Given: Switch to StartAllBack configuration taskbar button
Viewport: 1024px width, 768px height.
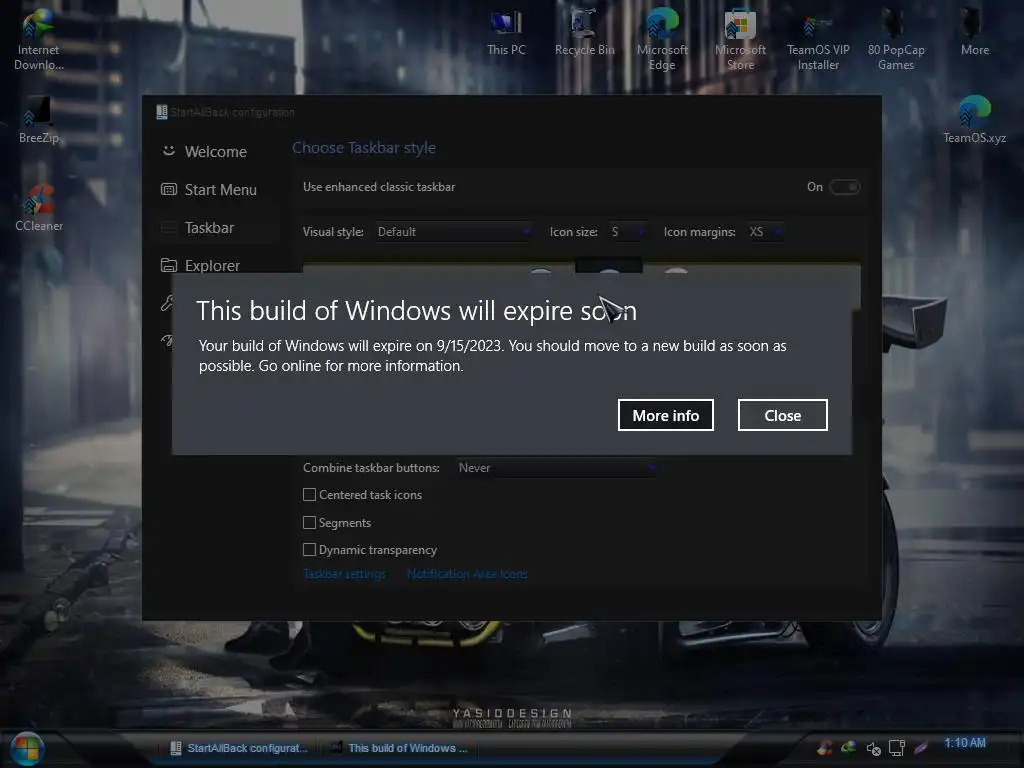Looking at the screenshot, I should point(238,748).
